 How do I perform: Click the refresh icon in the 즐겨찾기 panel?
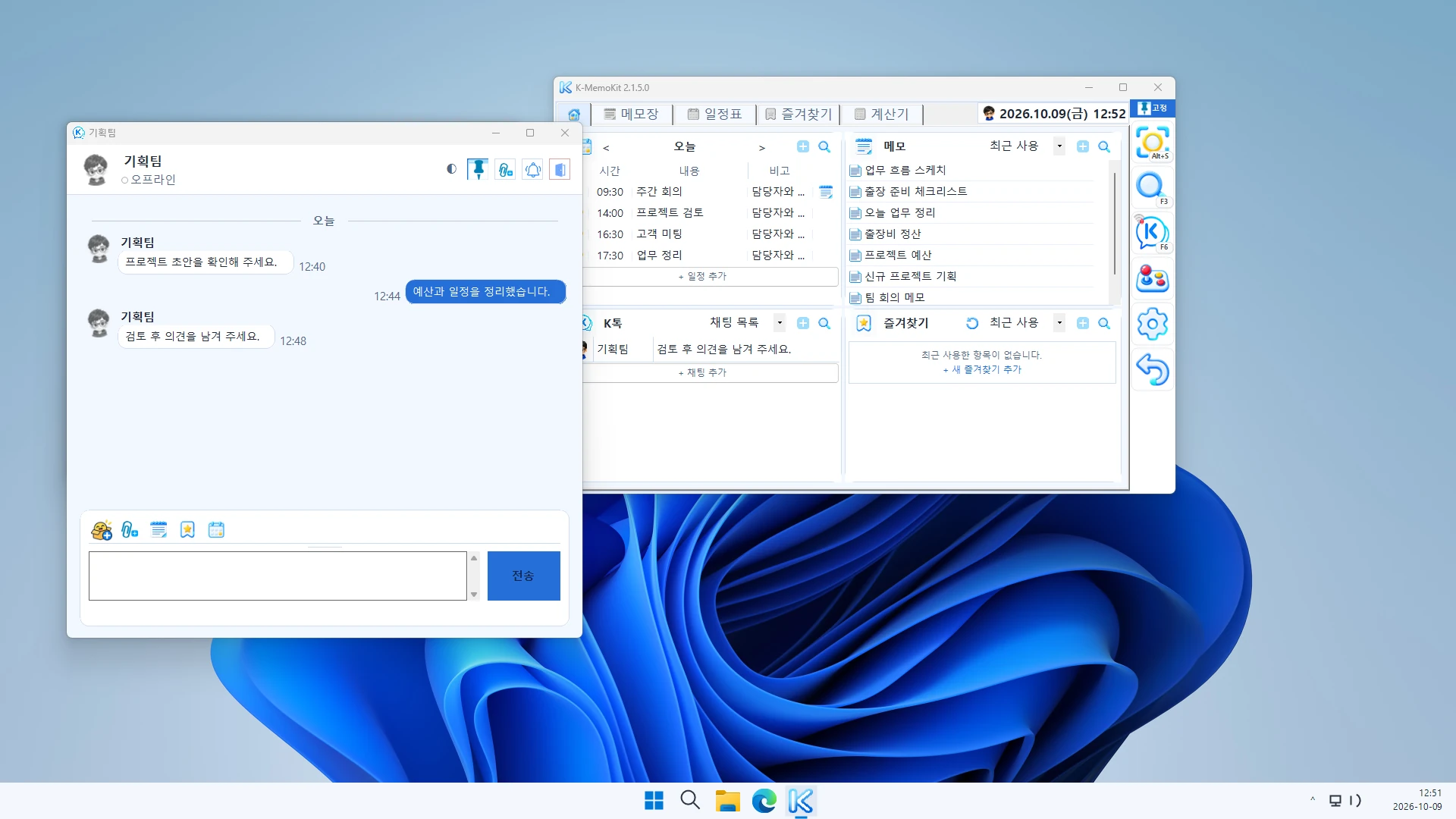point(972,324)
